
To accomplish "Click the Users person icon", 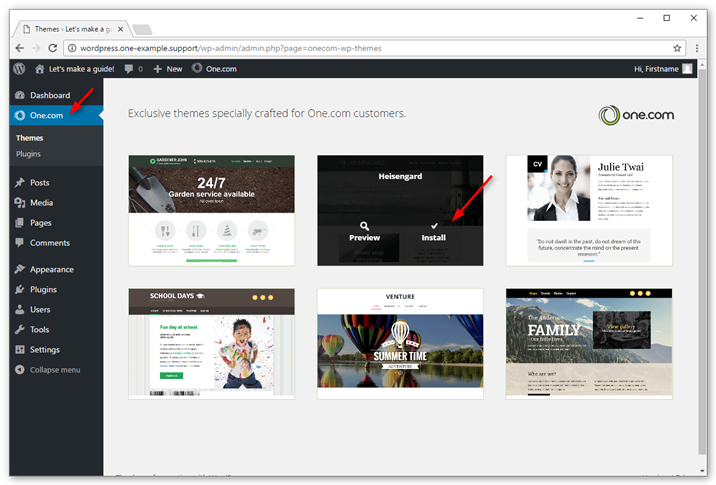I will [20, 309].
